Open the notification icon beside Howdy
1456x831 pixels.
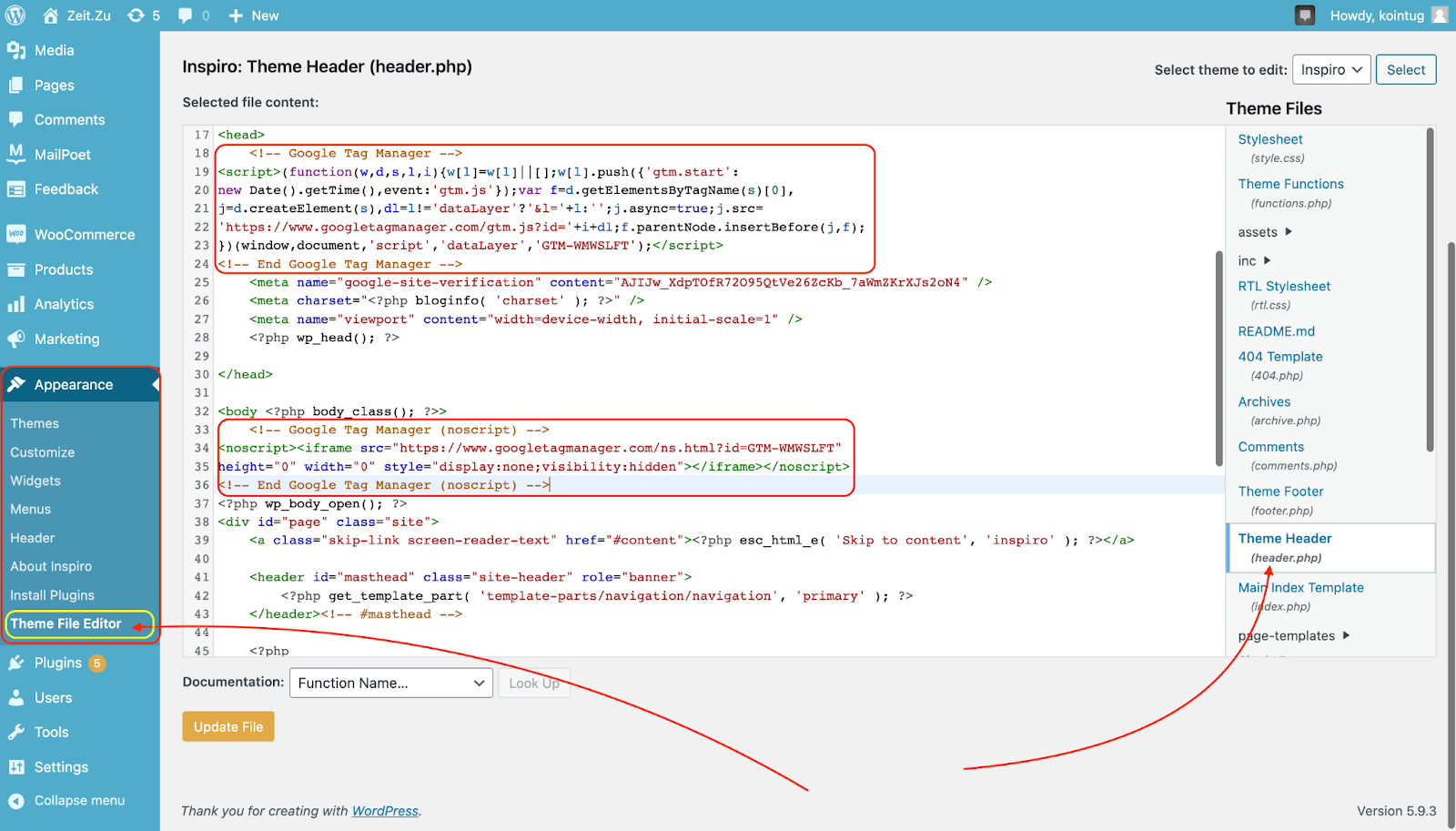coord(1305,15)
